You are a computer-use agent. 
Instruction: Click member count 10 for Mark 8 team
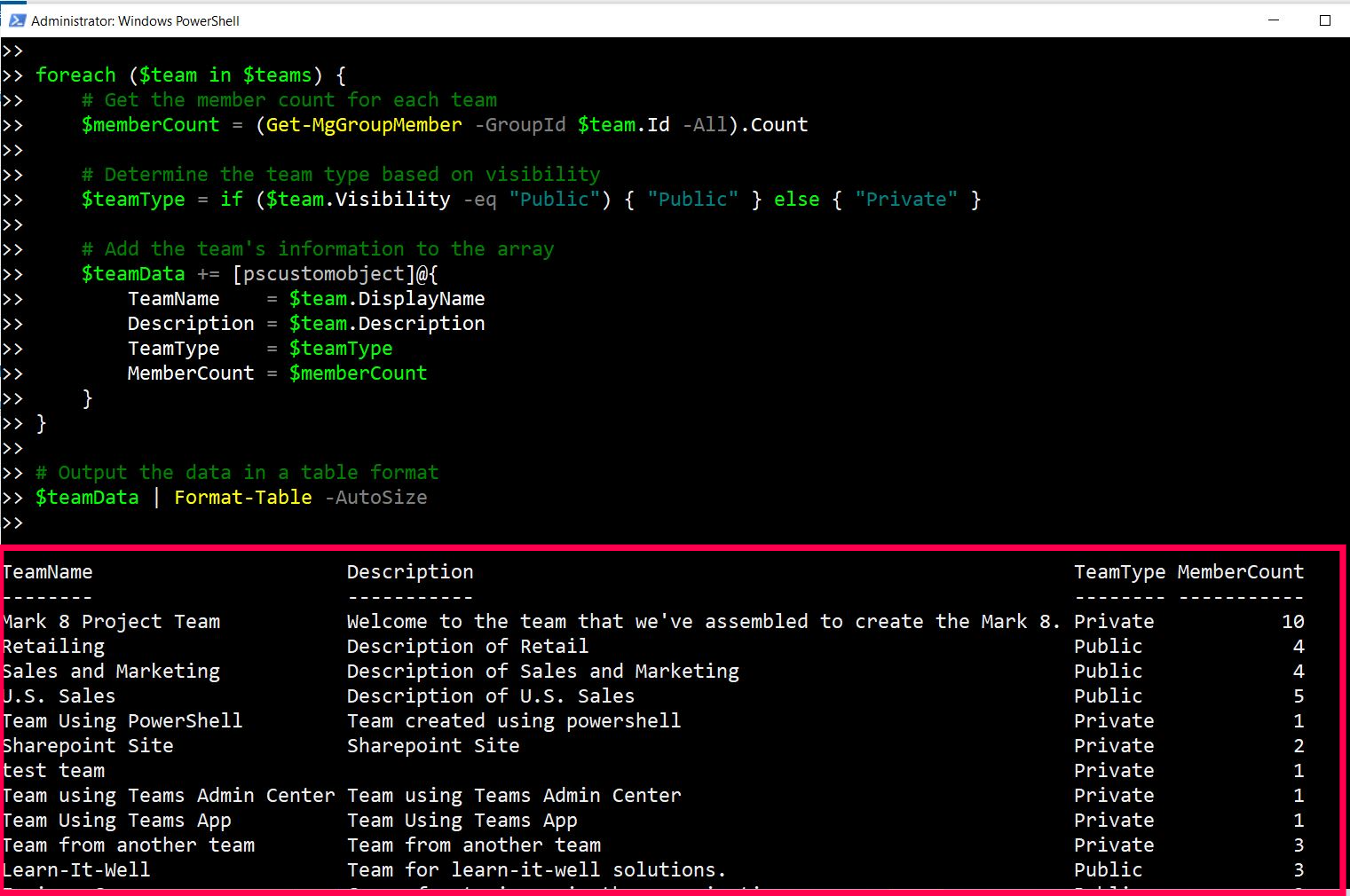[x=1292, y=622]
